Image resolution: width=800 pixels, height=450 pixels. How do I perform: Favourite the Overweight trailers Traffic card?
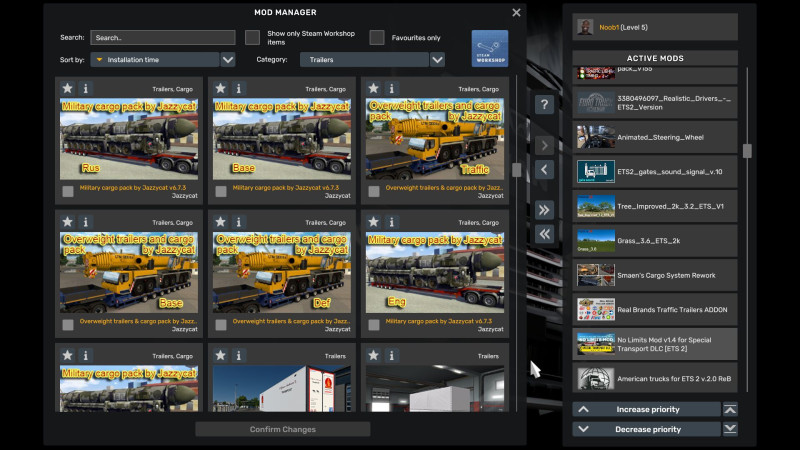[373, 88]
